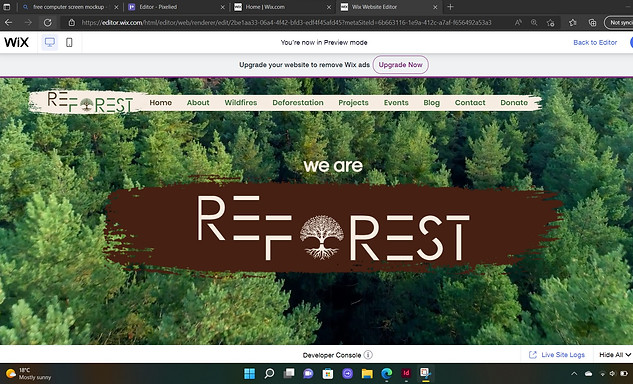
Task: Open the Events page in menu
Action: coord(396,103)
